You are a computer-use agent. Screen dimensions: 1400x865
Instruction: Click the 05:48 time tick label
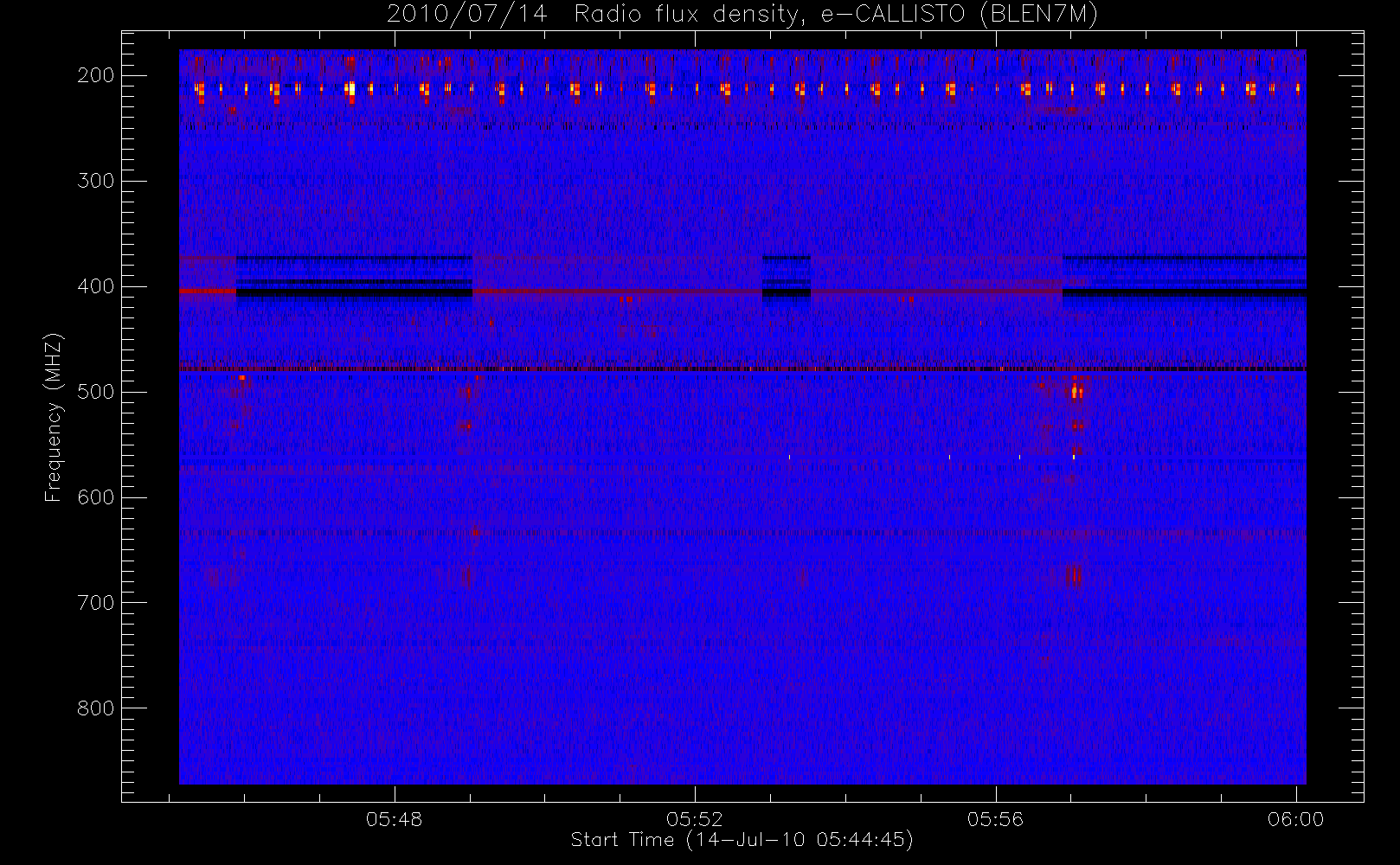[x=395, y=819]
